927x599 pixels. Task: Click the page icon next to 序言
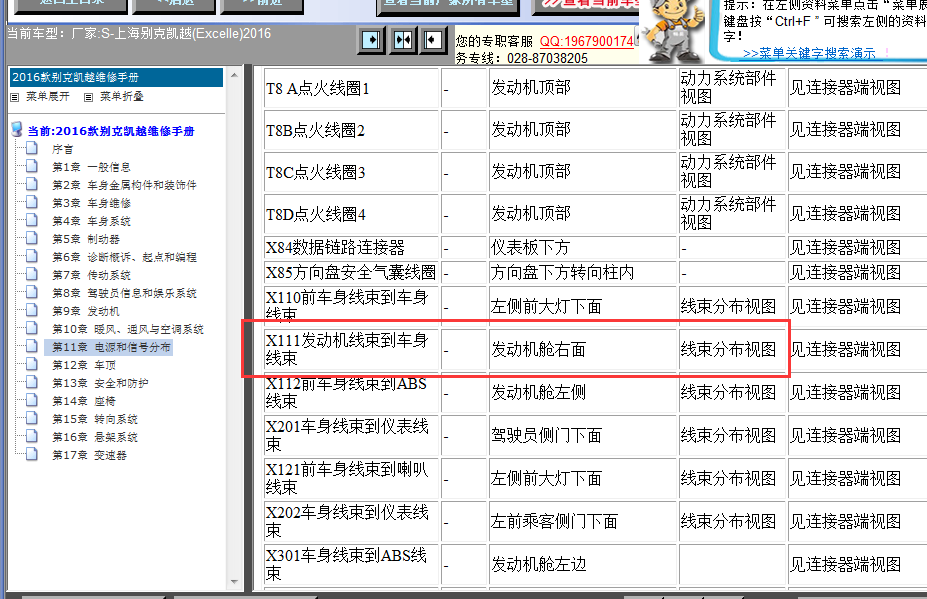[x=32, y=148]
